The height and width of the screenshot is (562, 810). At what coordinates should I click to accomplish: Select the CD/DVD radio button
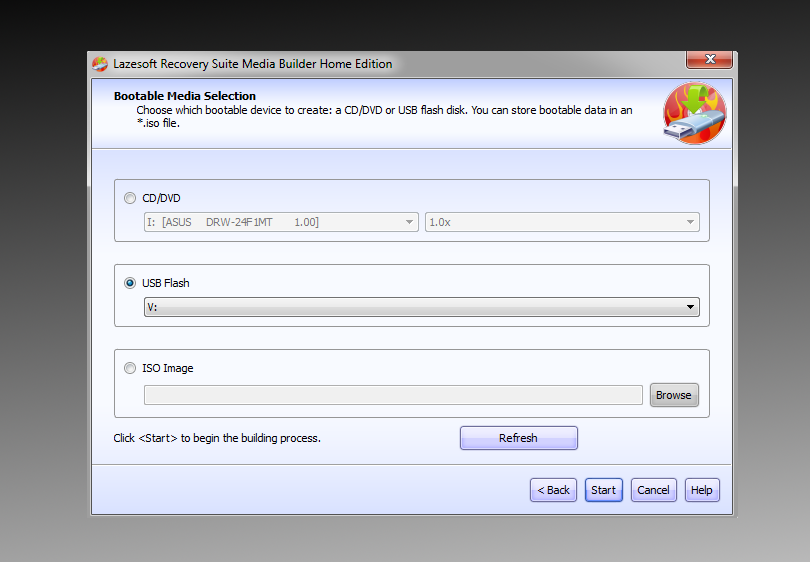tap(130, 198)
